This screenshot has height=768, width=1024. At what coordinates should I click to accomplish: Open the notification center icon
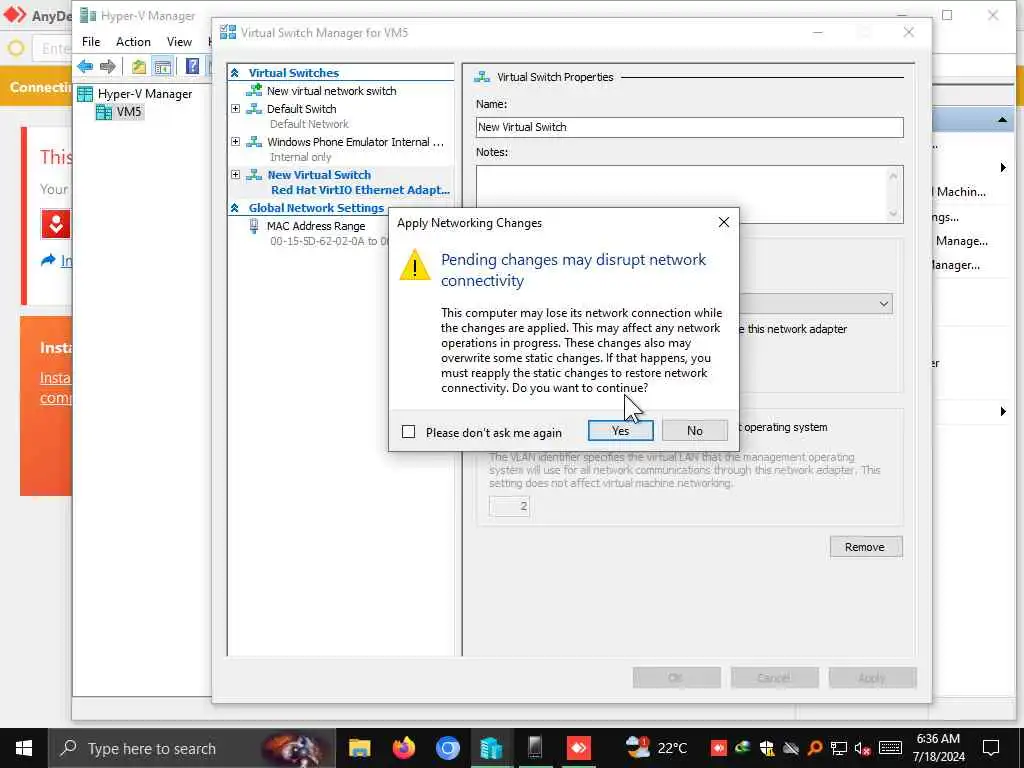coord(991,748)
